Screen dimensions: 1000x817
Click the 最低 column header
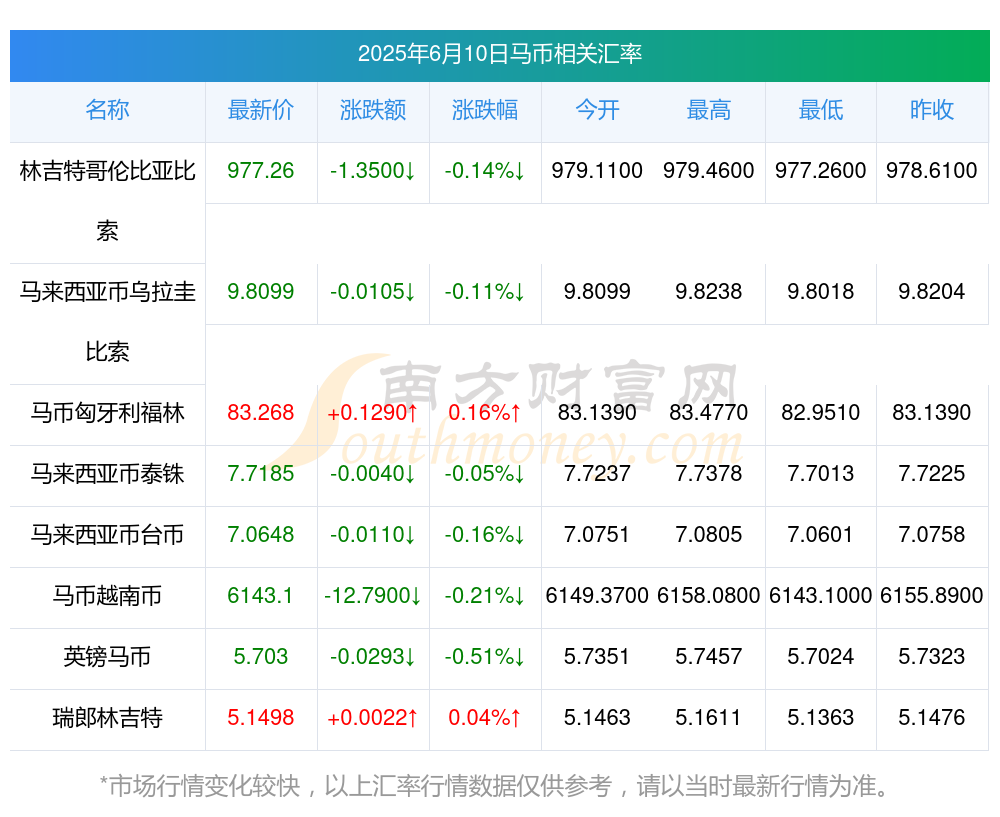(821, 110)
